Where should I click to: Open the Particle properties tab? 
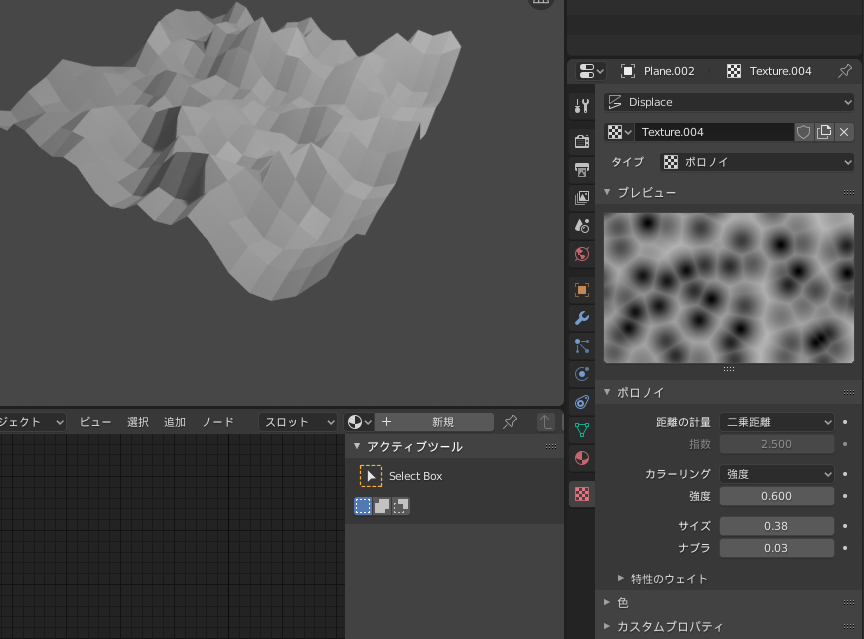click(x=582, y=346)
